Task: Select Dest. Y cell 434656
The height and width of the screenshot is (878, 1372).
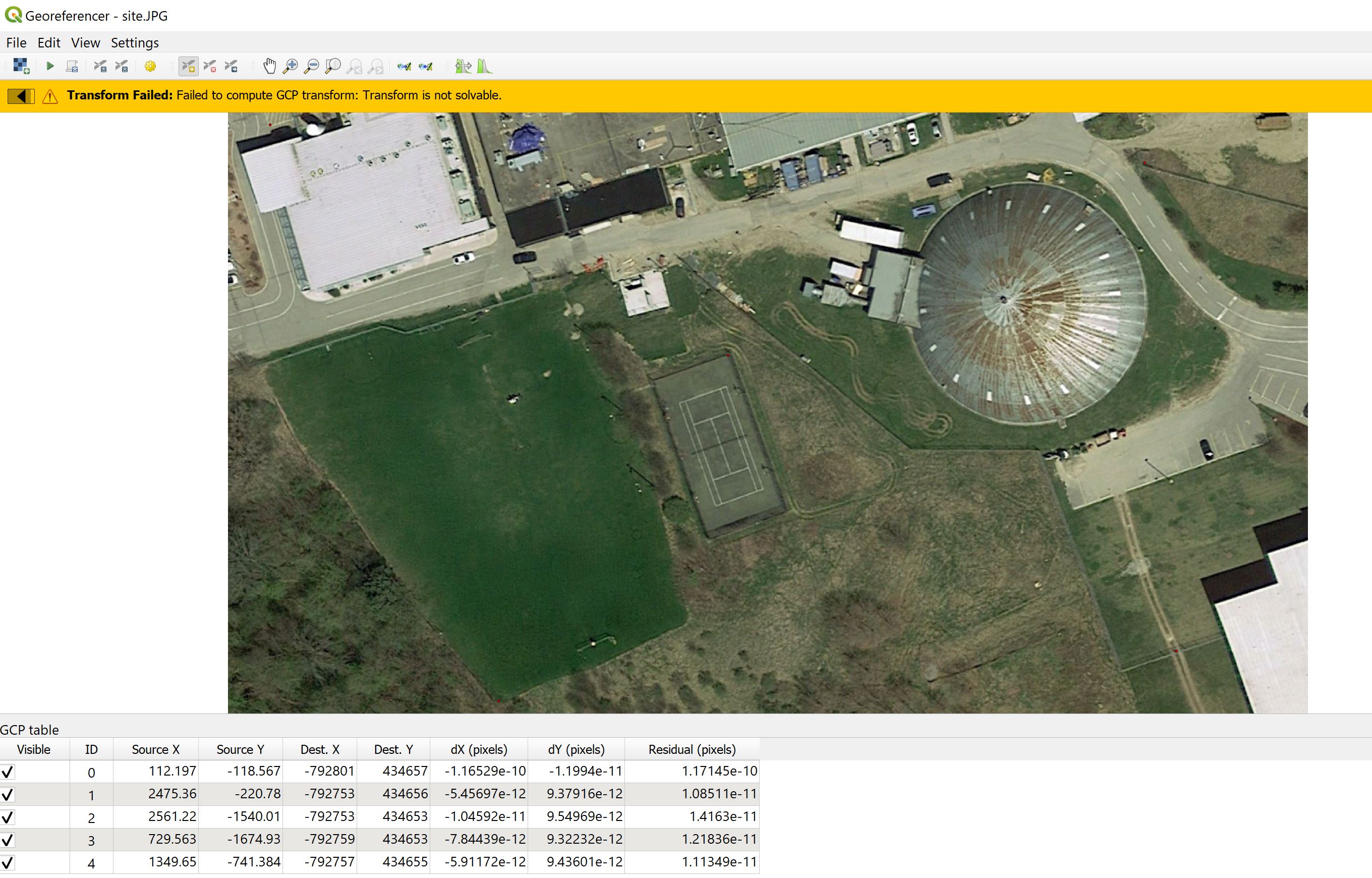Action: coord(393,794)
